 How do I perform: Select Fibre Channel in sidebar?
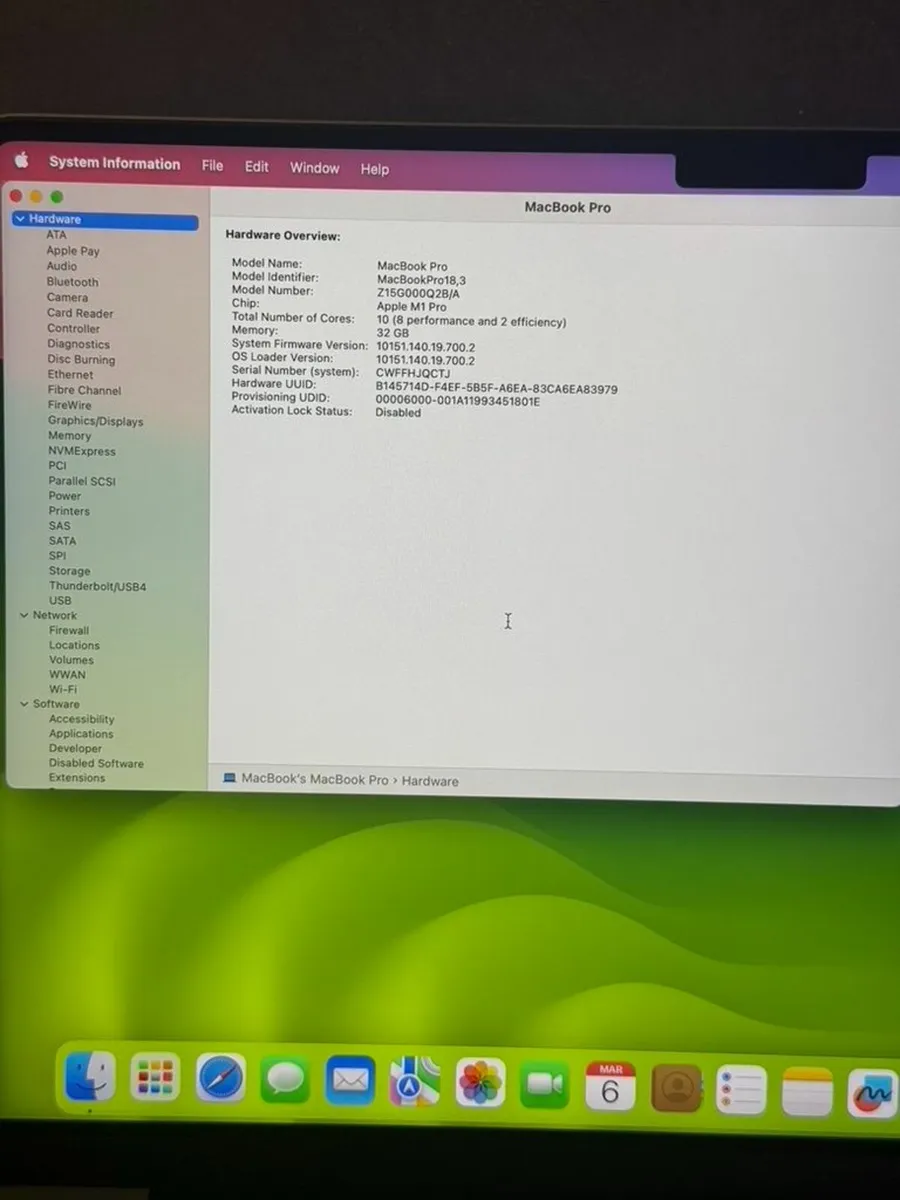tap(84, 390)
